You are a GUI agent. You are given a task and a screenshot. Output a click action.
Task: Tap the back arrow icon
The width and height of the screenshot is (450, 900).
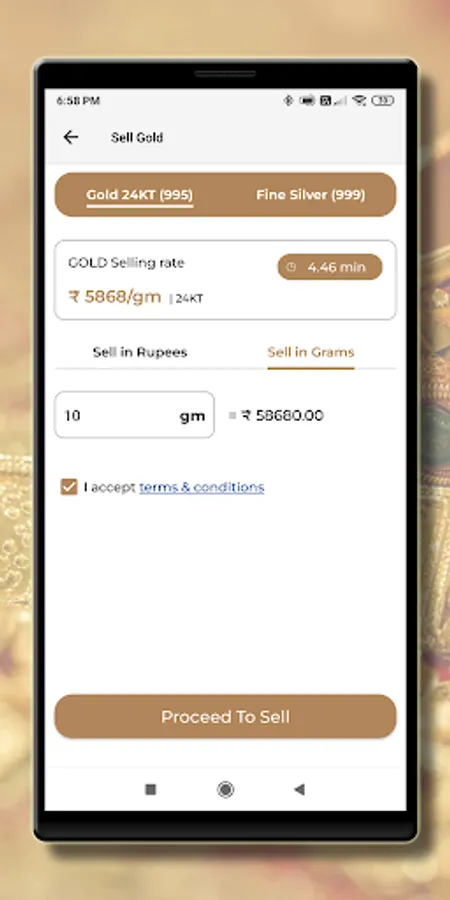point(71,137)
